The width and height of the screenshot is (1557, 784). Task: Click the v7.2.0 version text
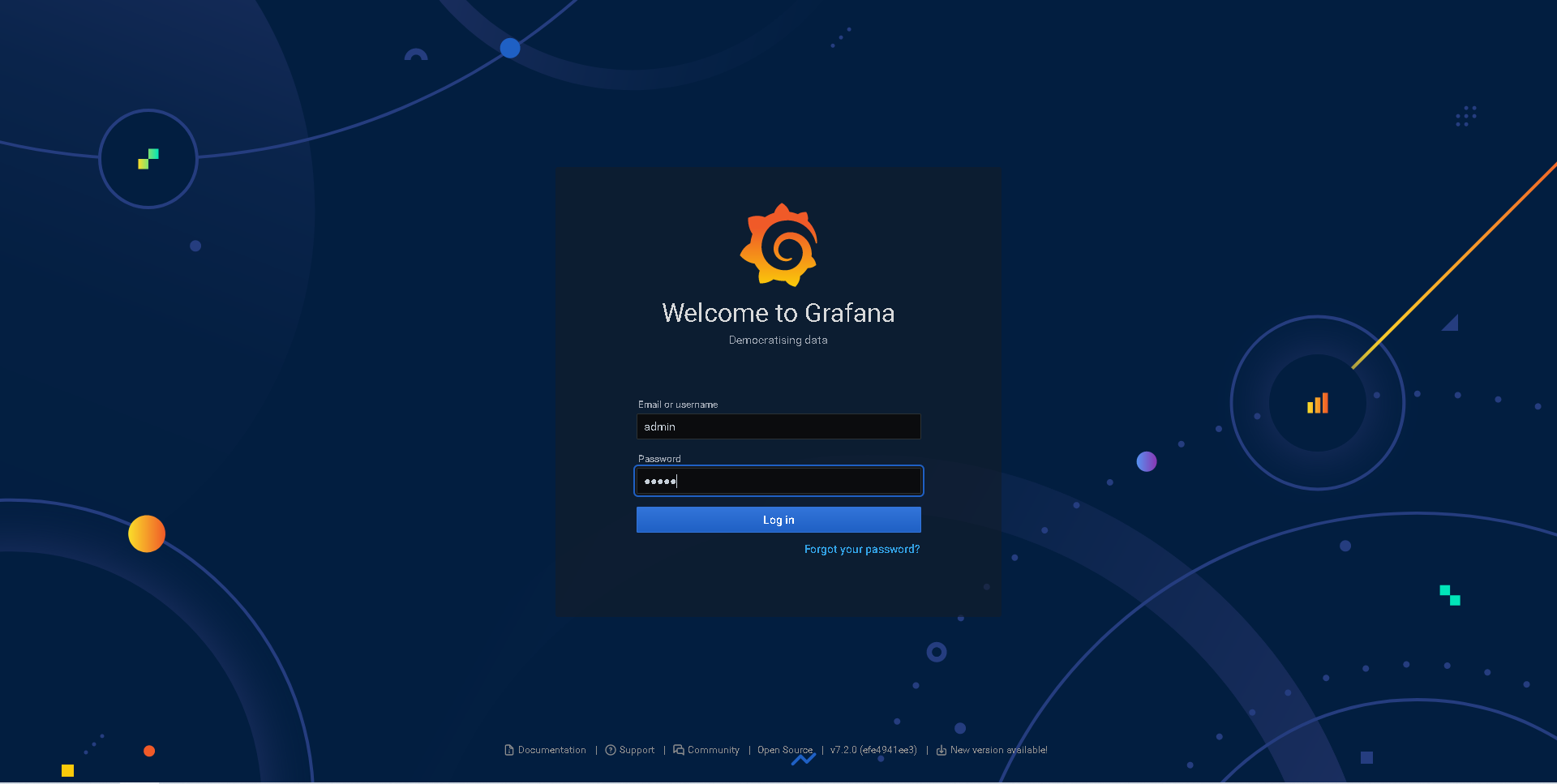pyautogui.click(x=873, y=750)
